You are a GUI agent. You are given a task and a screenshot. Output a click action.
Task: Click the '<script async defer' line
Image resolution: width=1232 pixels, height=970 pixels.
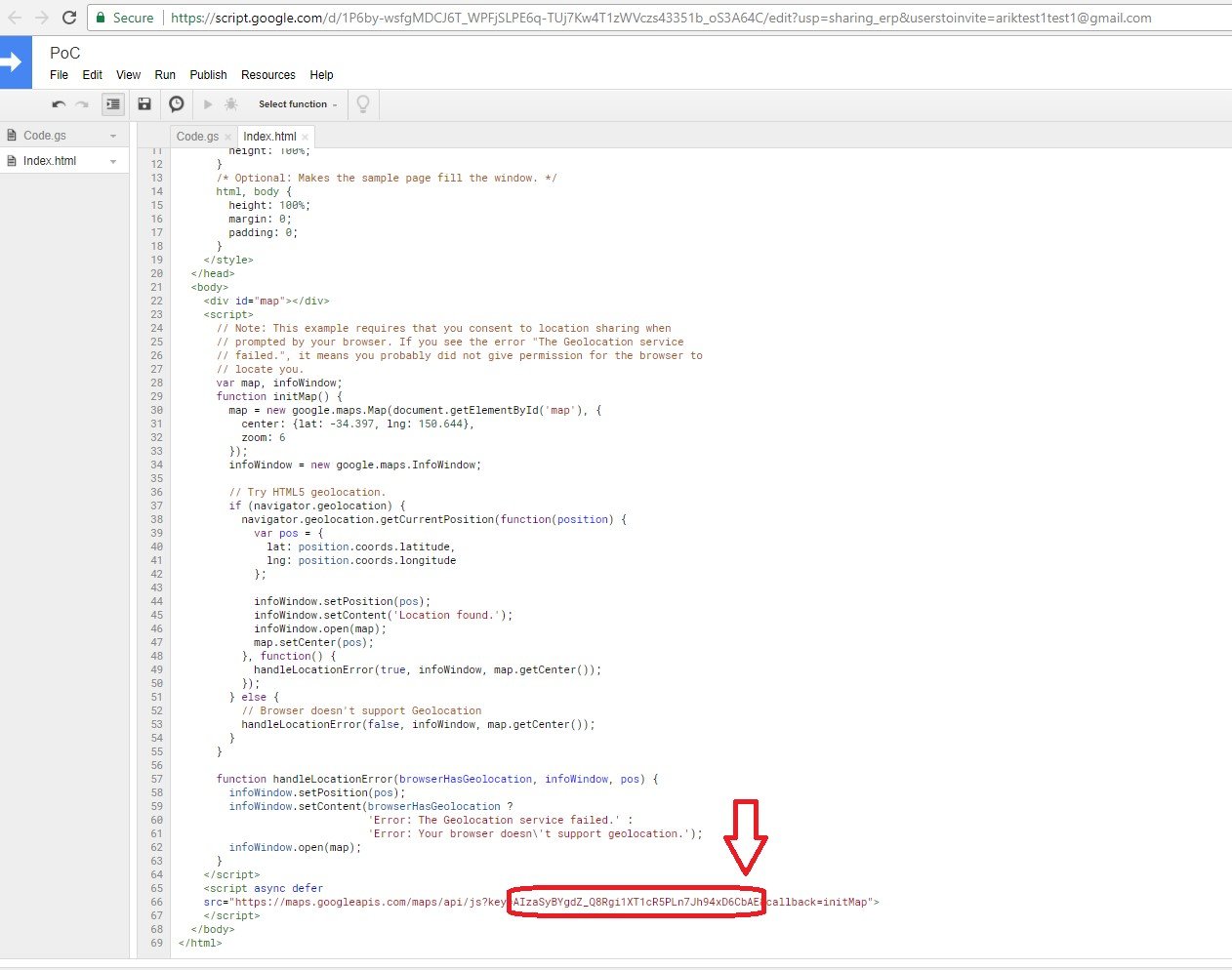[264, 888]
